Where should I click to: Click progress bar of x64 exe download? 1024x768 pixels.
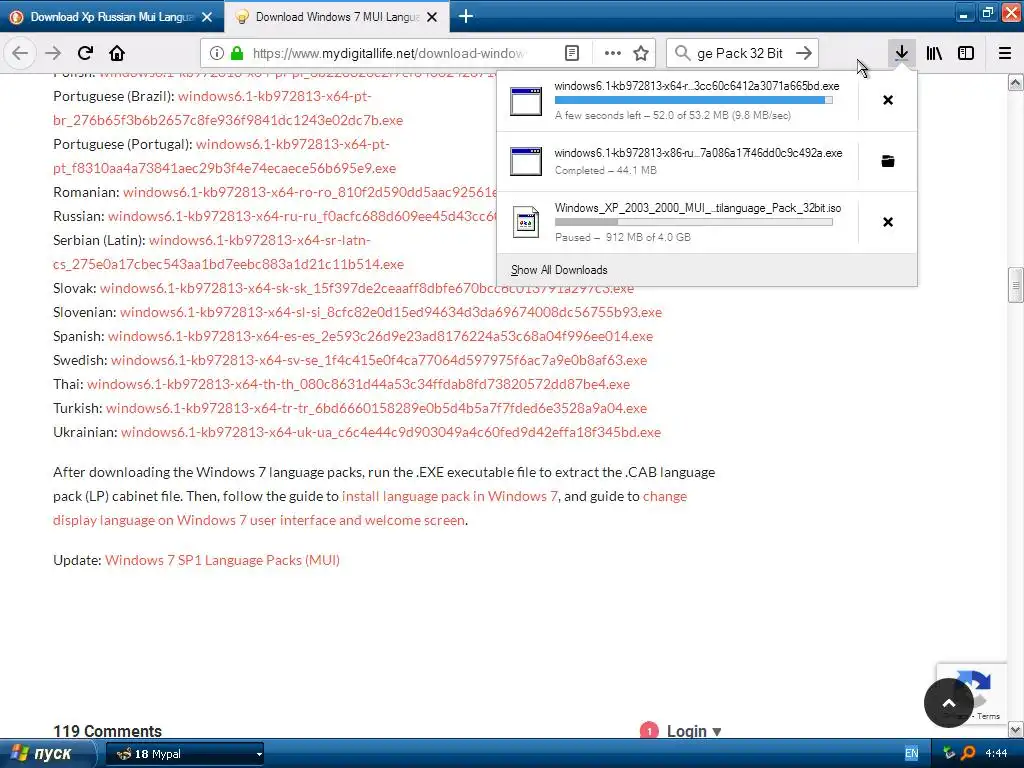point(694,100)
